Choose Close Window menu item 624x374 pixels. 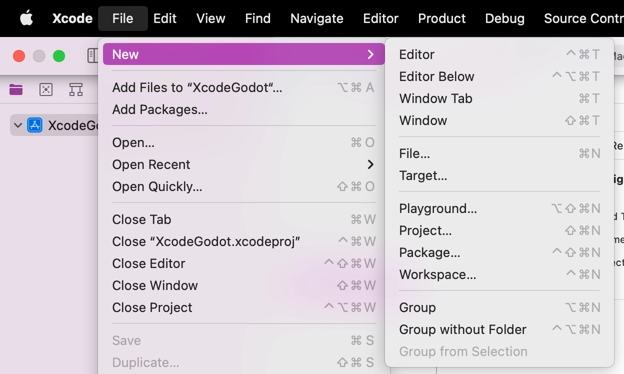click(x=244, y=285)
